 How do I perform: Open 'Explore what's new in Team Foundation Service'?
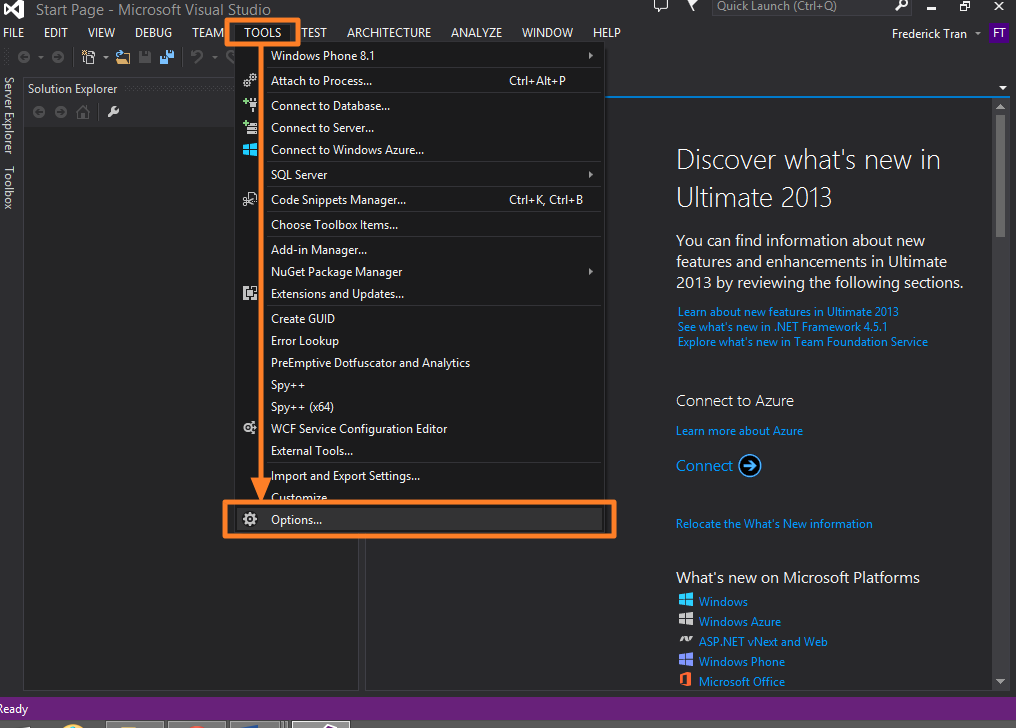tap(803, 342)
